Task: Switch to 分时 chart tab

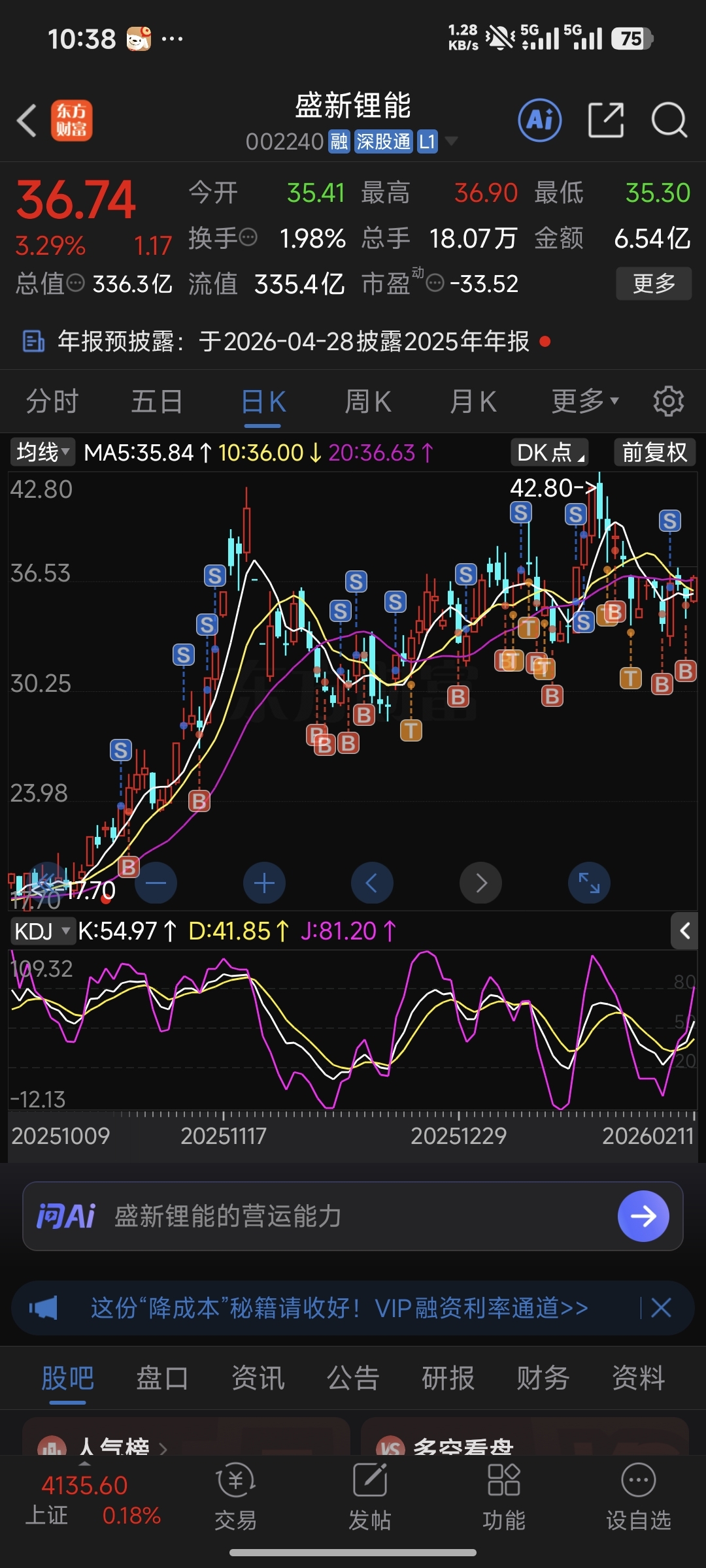Action: pos(52,401)
